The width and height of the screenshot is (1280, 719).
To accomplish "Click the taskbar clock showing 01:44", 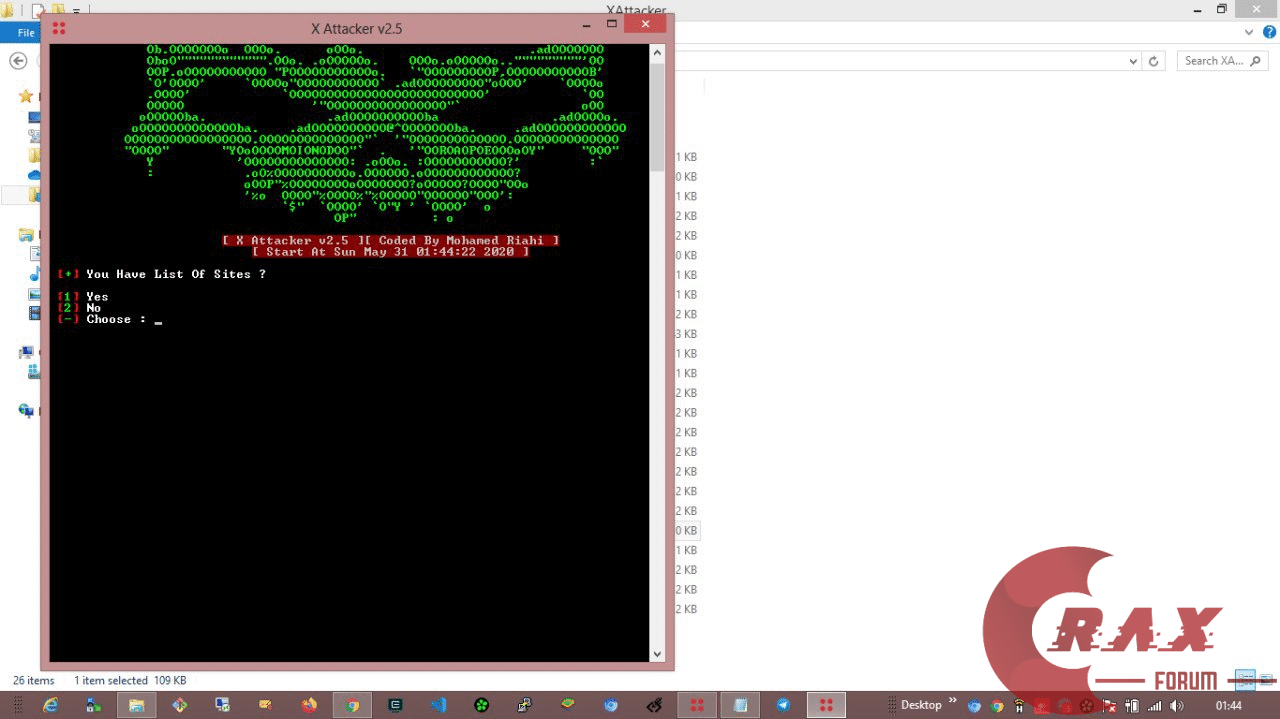I will [x=1229, y=705].
